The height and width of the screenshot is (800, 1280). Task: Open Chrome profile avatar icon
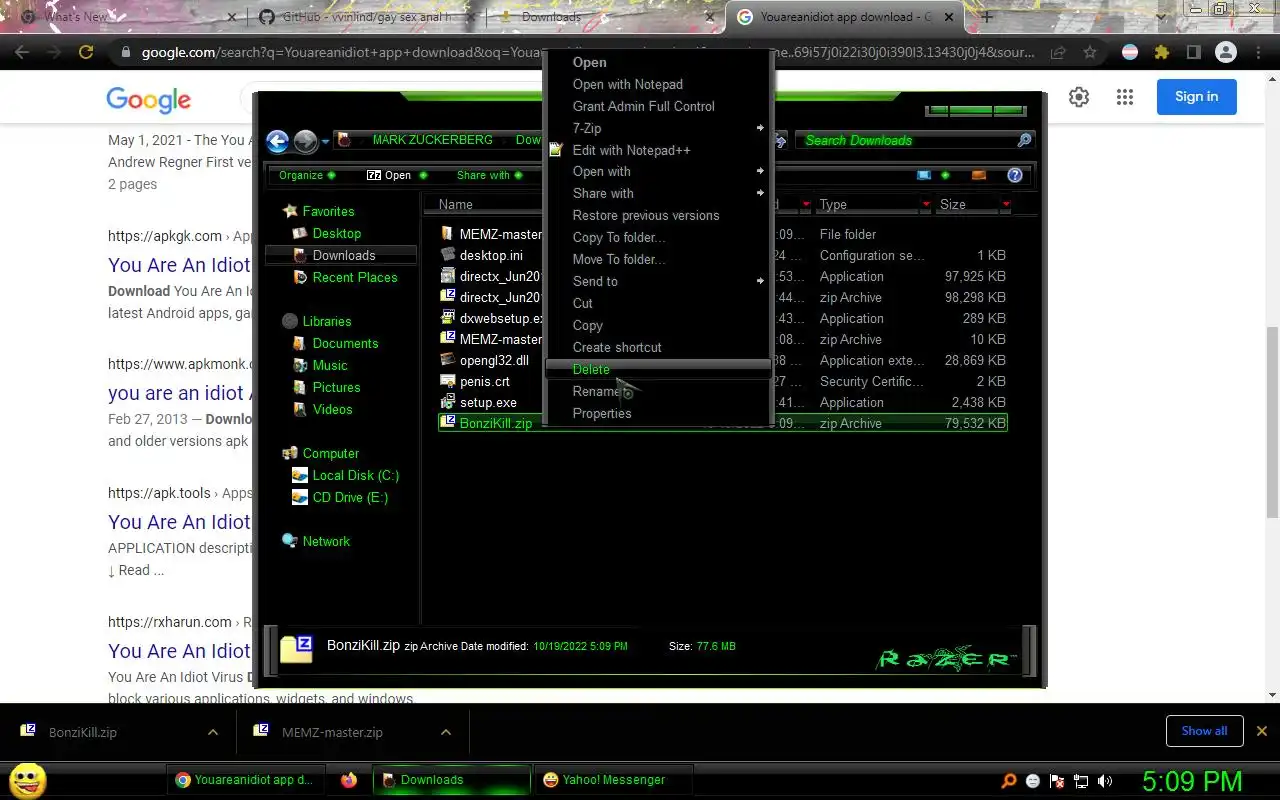click(1225, 52)
